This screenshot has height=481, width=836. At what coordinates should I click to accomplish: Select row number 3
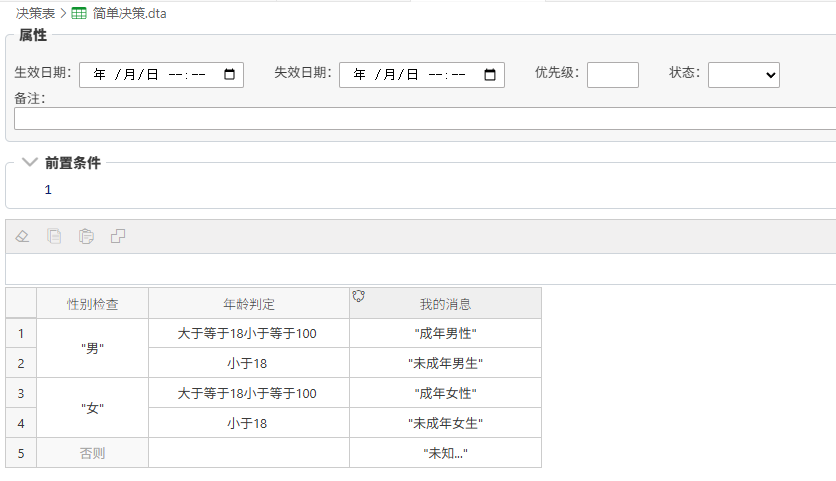pos(21,393)
